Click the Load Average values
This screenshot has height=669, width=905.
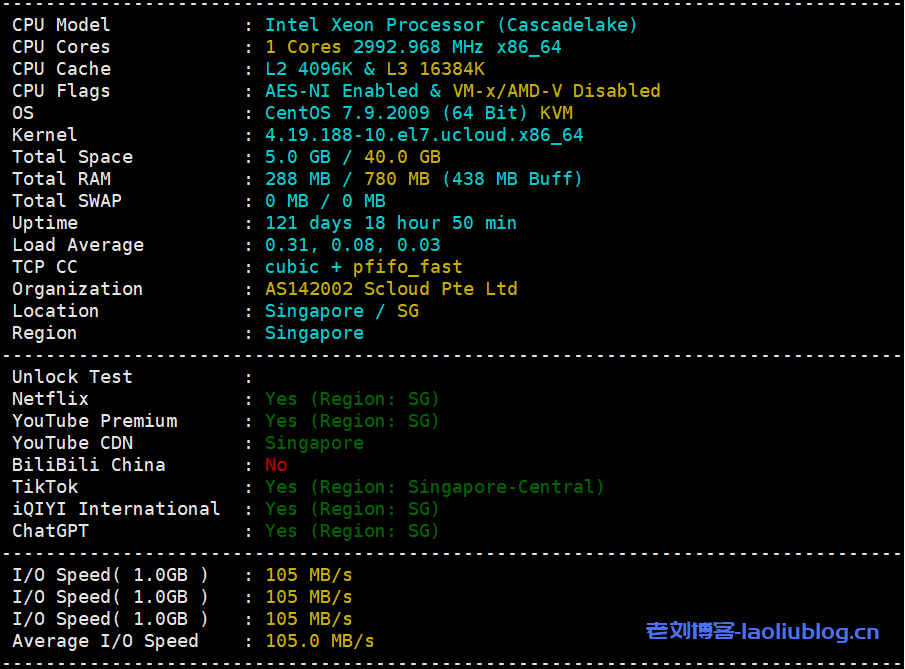click(x=352, y=245)
